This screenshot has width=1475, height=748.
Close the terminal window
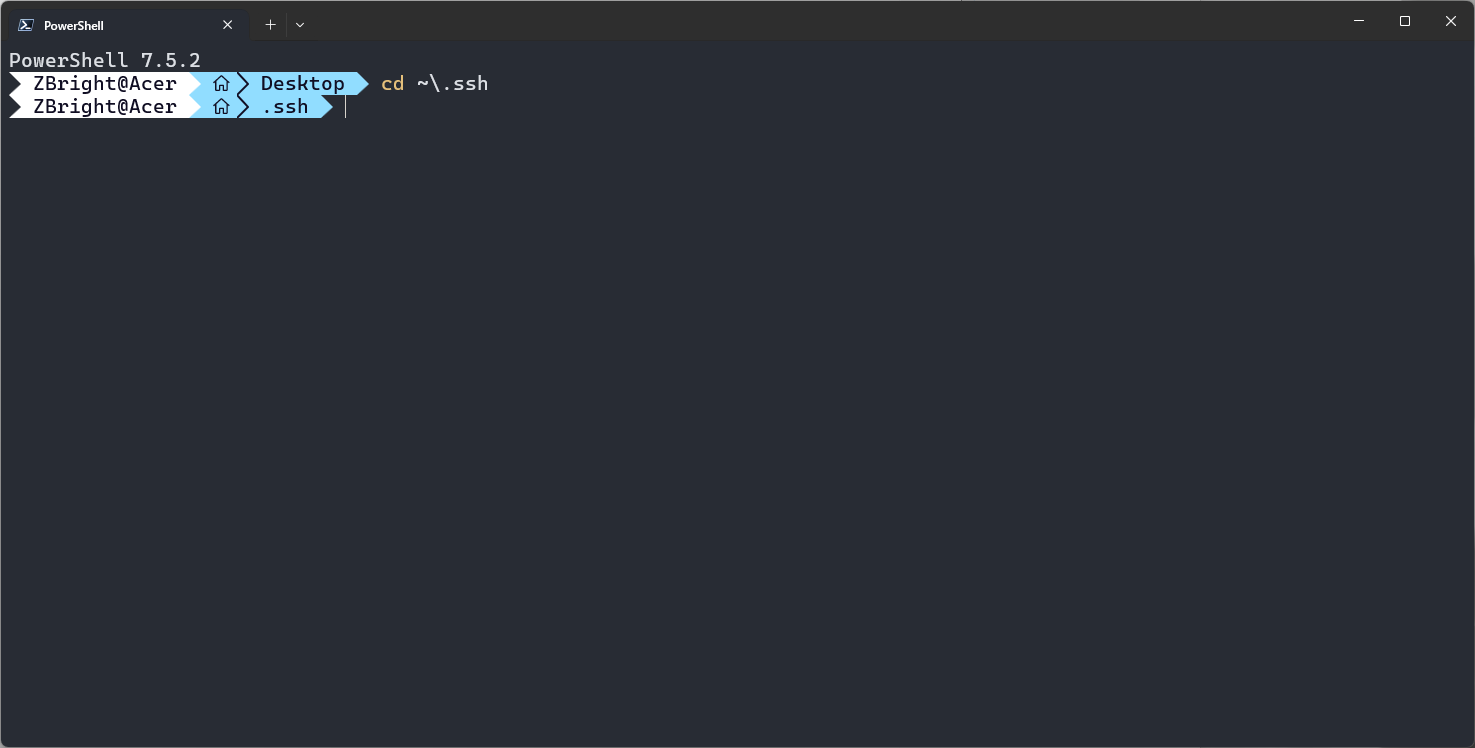(1451, 21)
